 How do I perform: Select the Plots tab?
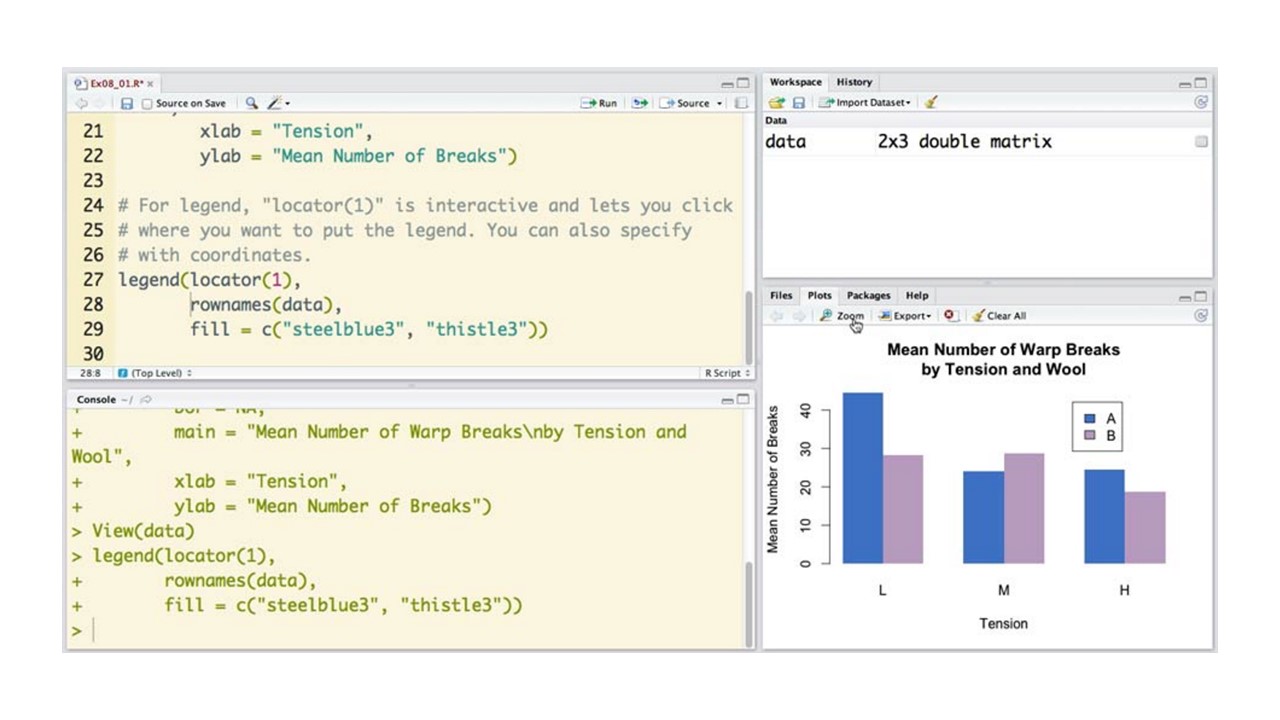[819, 295]
